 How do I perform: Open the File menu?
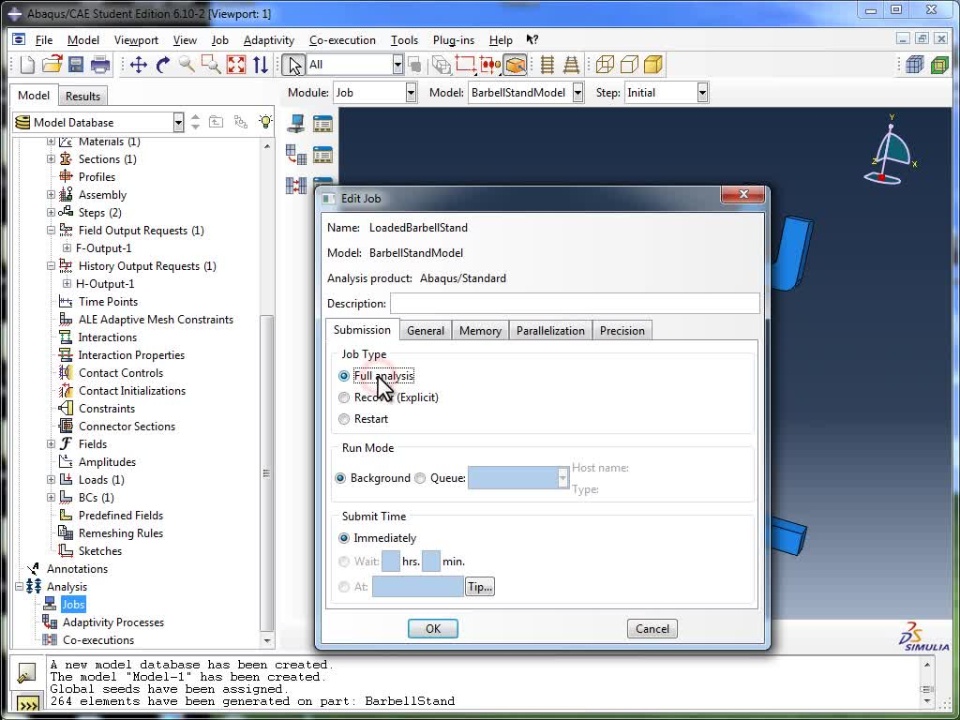(x=43, y=40)
